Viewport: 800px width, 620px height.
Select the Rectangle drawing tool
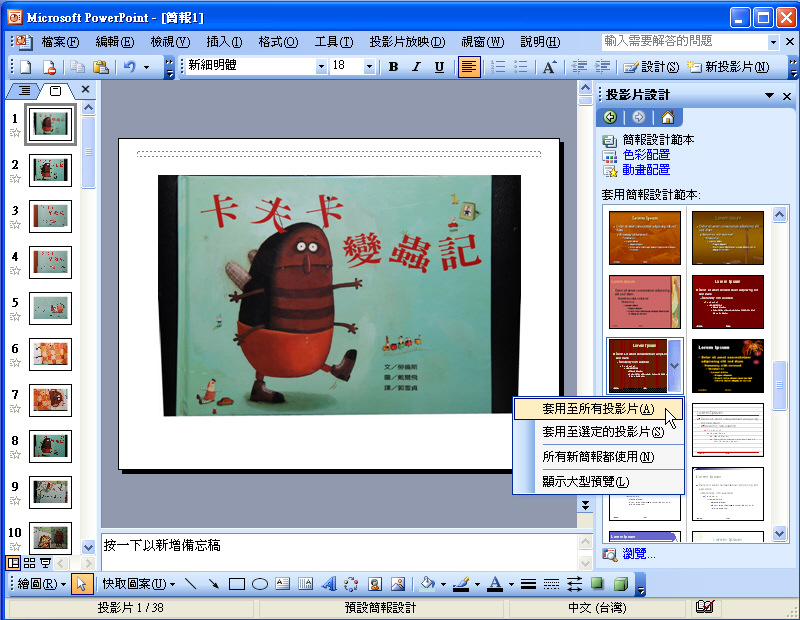coord(237,584)
